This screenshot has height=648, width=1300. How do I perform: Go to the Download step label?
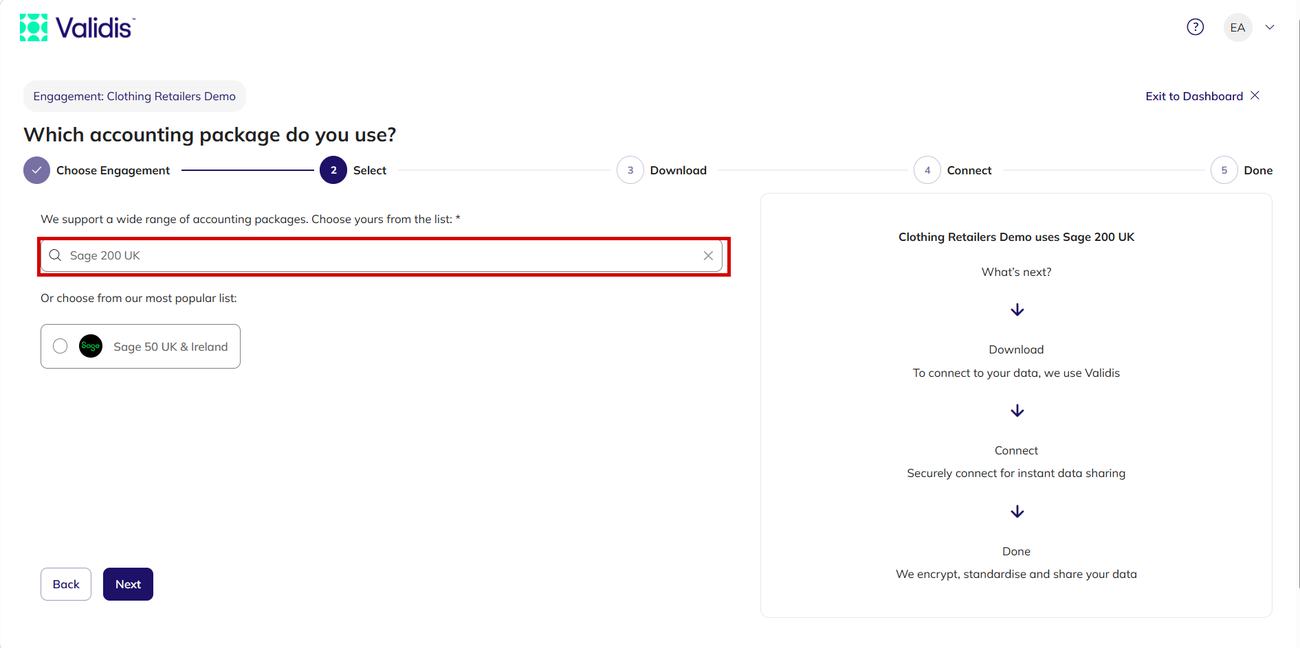click(x=678, y=170)
